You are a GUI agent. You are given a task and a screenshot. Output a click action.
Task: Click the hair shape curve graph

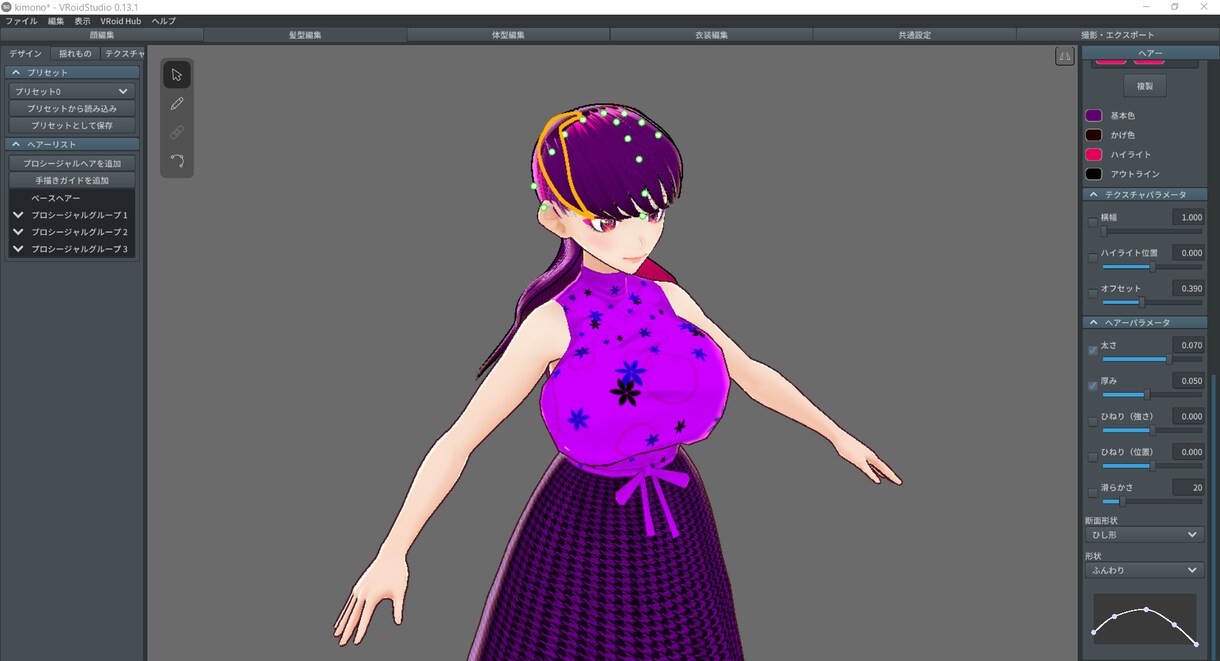(x=1145, y=620)
